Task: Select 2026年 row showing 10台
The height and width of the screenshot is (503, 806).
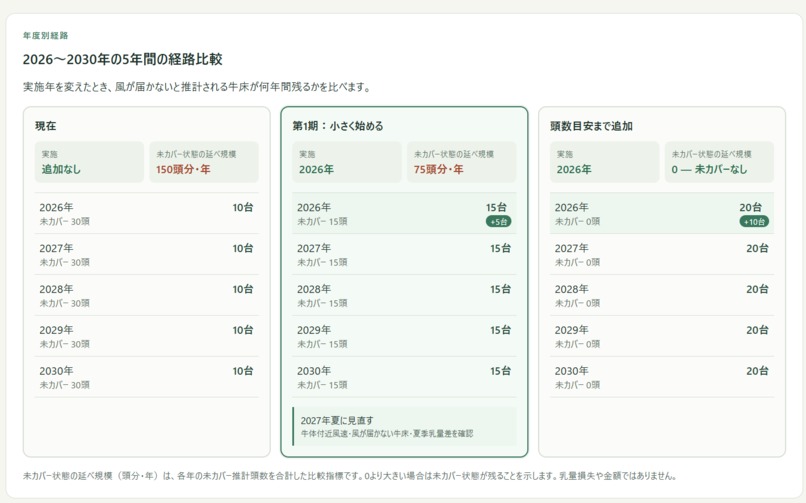Action: tap(146, 214)
